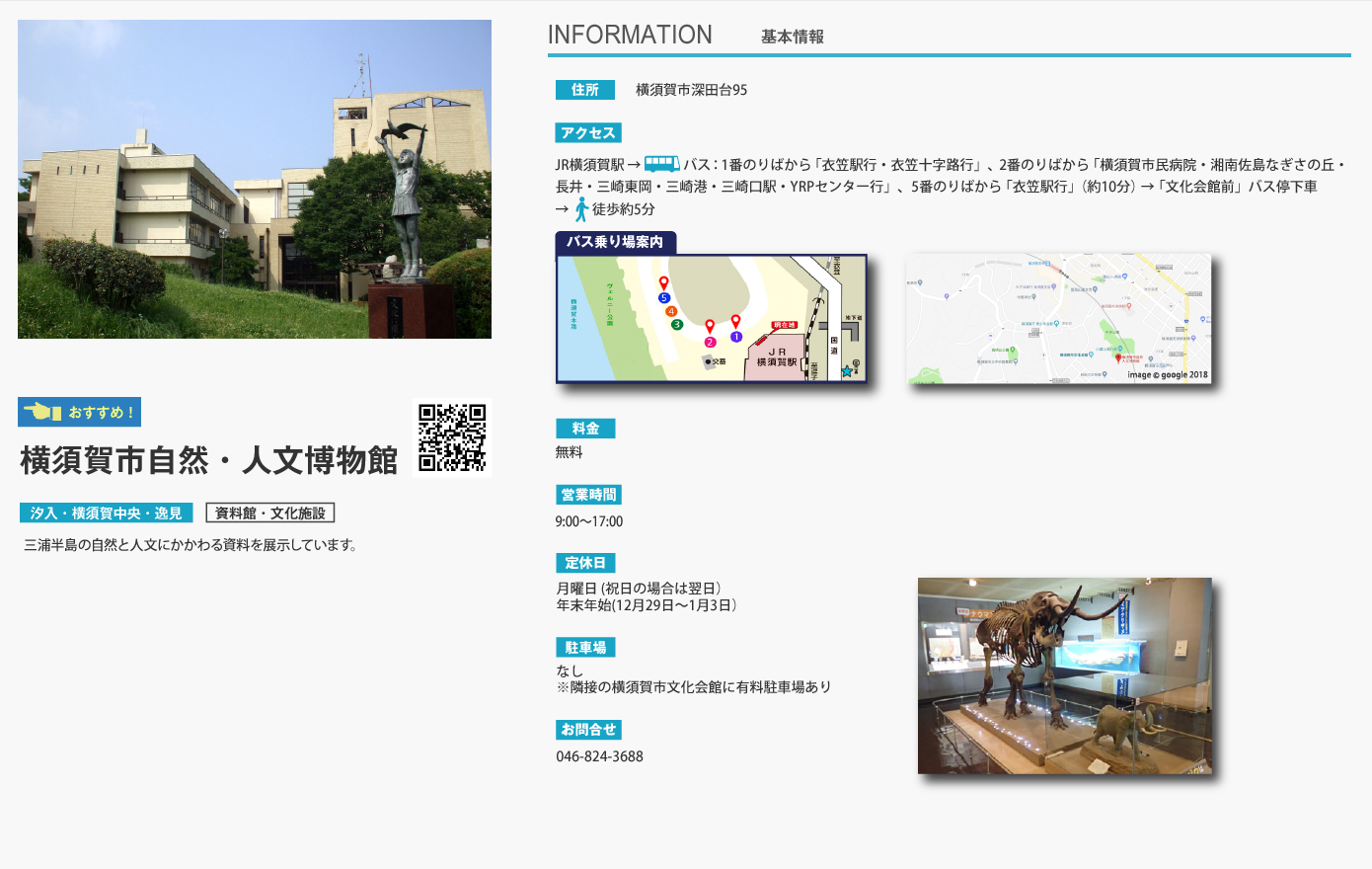Click bus stop marker number 1 on map

coord(735,336)
